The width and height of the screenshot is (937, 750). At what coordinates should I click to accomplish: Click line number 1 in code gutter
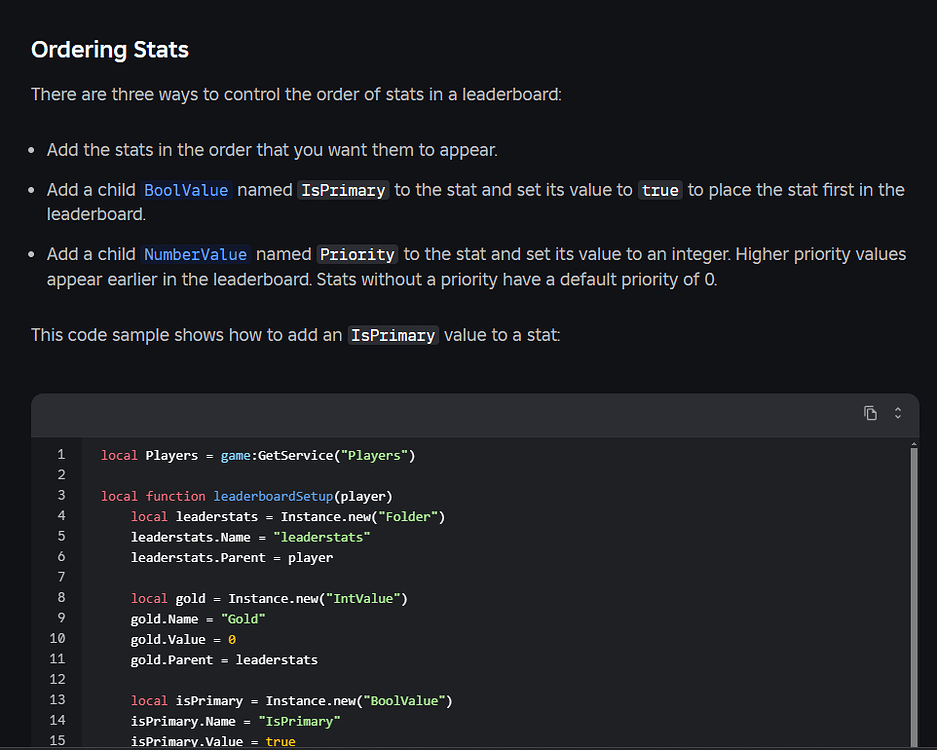tap(61, 455)
